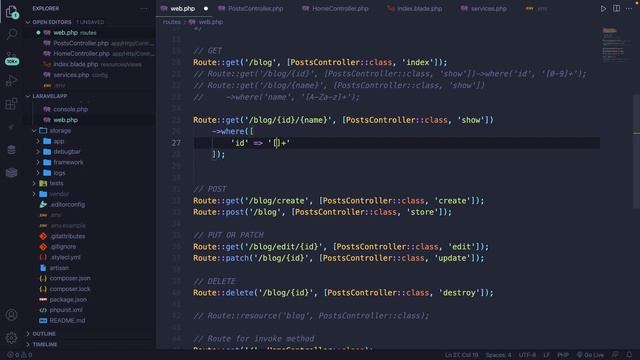Click the feedback icon in status bar
The width and height of the screenshot is (640, 360).
(615, 355)
